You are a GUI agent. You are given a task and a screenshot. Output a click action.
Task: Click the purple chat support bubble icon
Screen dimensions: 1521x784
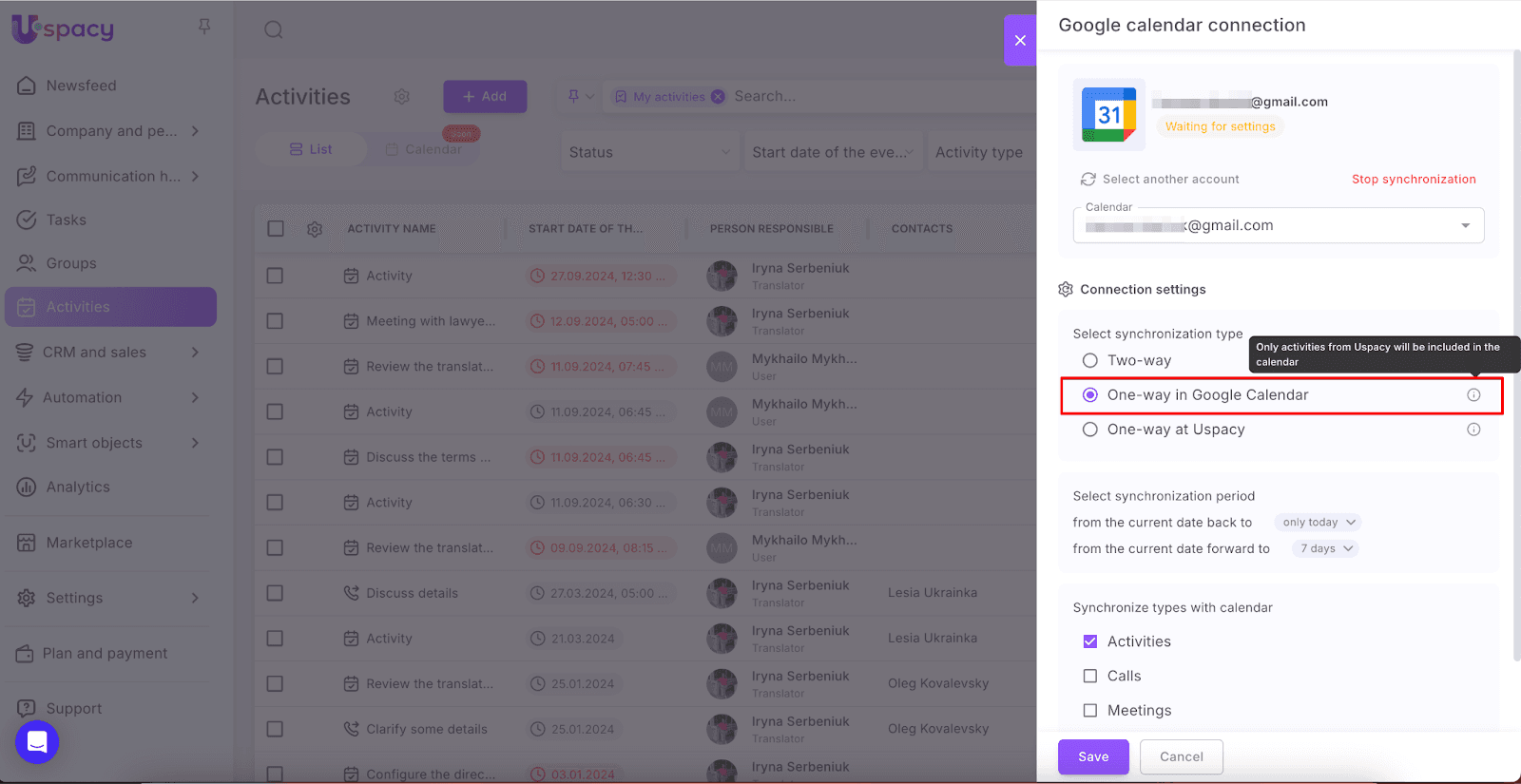[37, 742]
